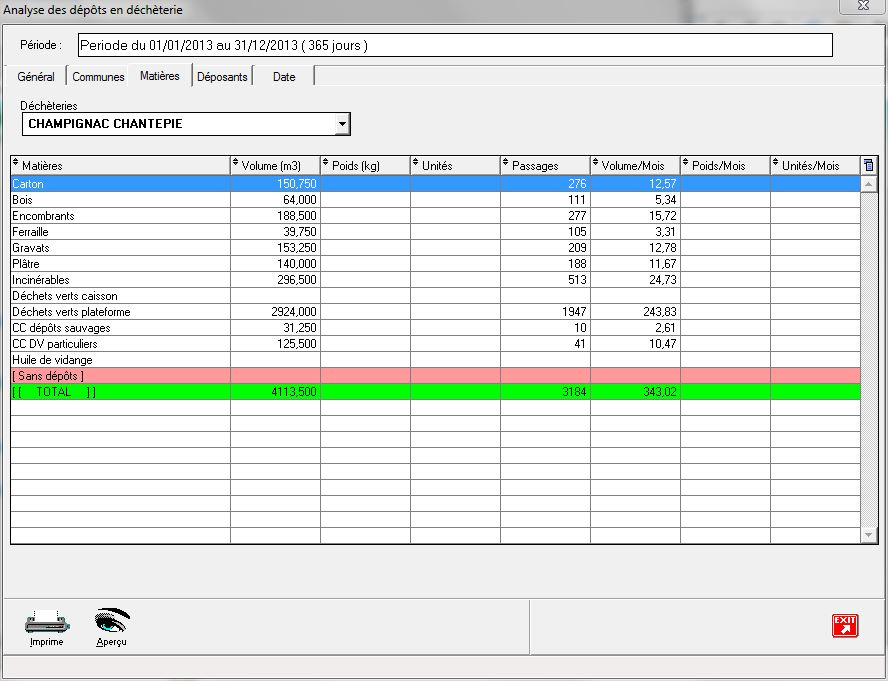Sort by the Matières column header
This screenshot has height=681, width=888.
click(120, 165)
